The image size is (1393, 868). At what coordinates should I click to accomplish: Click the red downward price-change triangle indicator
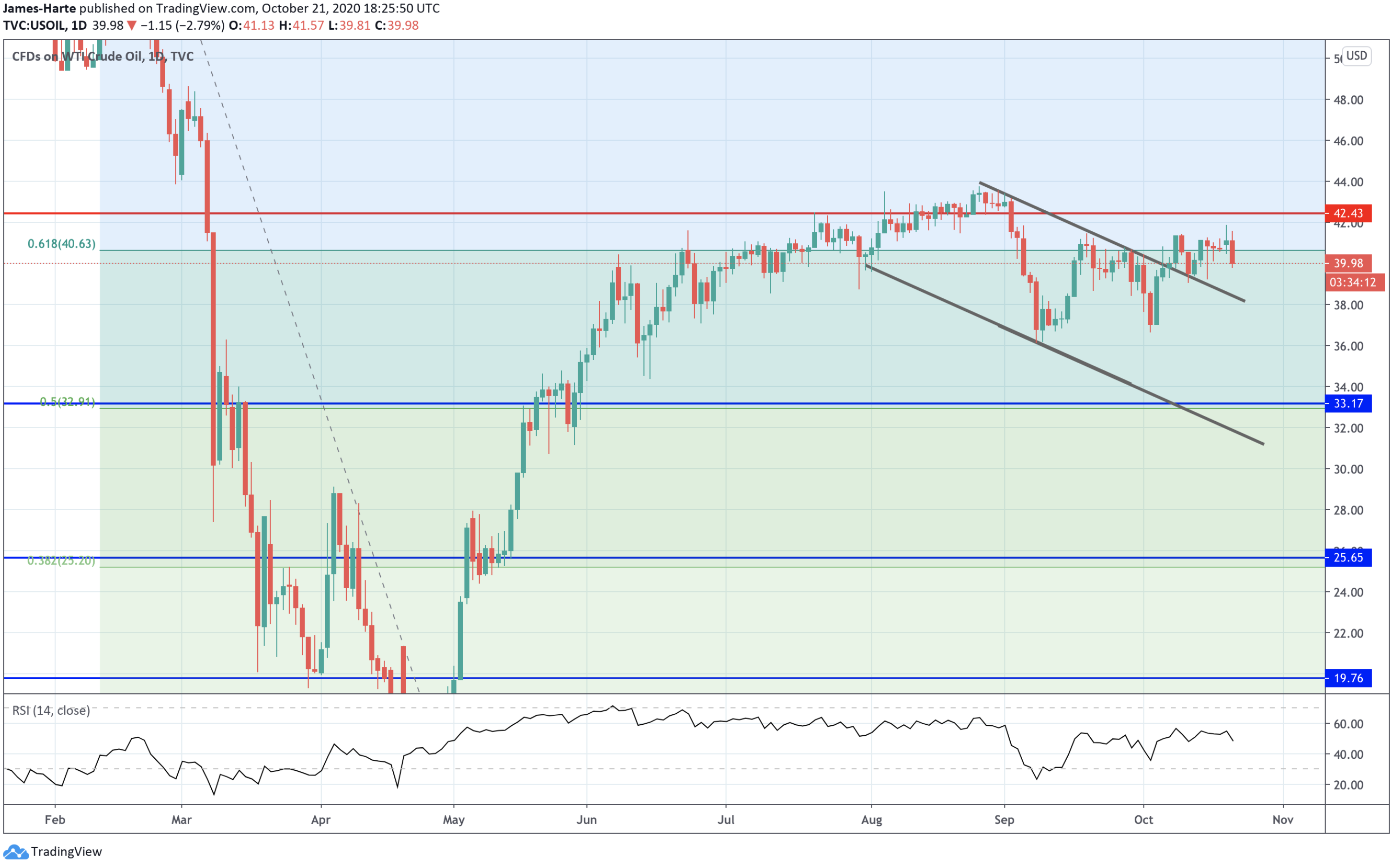(x=131, y=25)
